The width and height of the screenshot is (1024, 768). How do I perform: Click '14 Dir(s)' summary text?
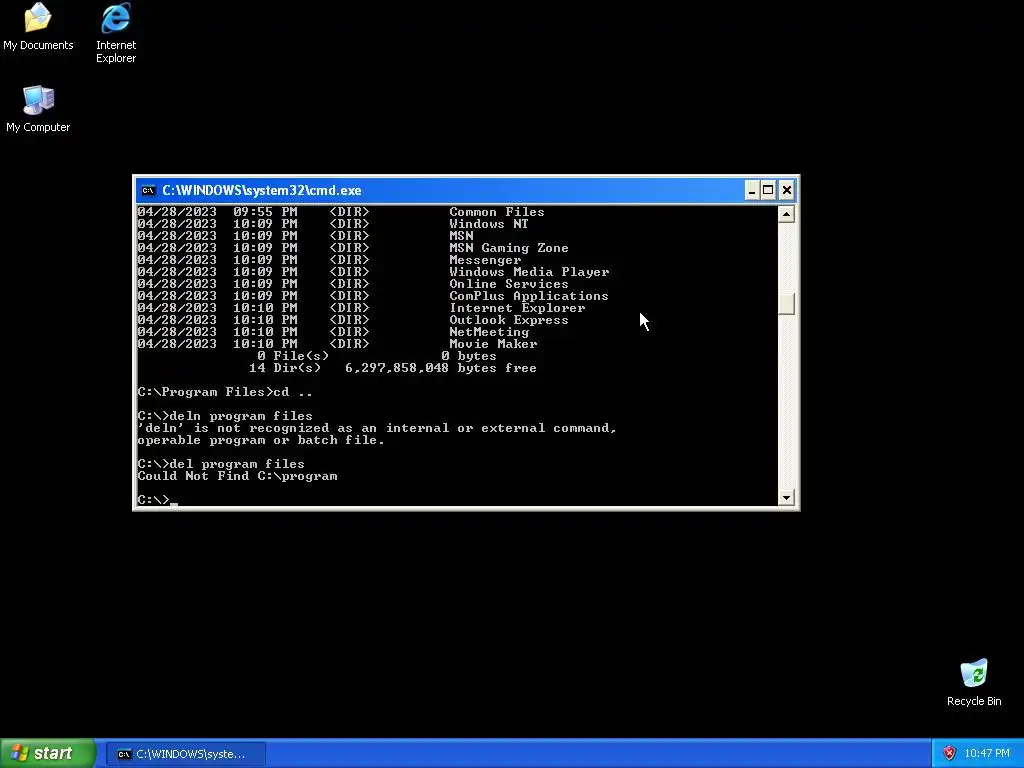point(285,368)
